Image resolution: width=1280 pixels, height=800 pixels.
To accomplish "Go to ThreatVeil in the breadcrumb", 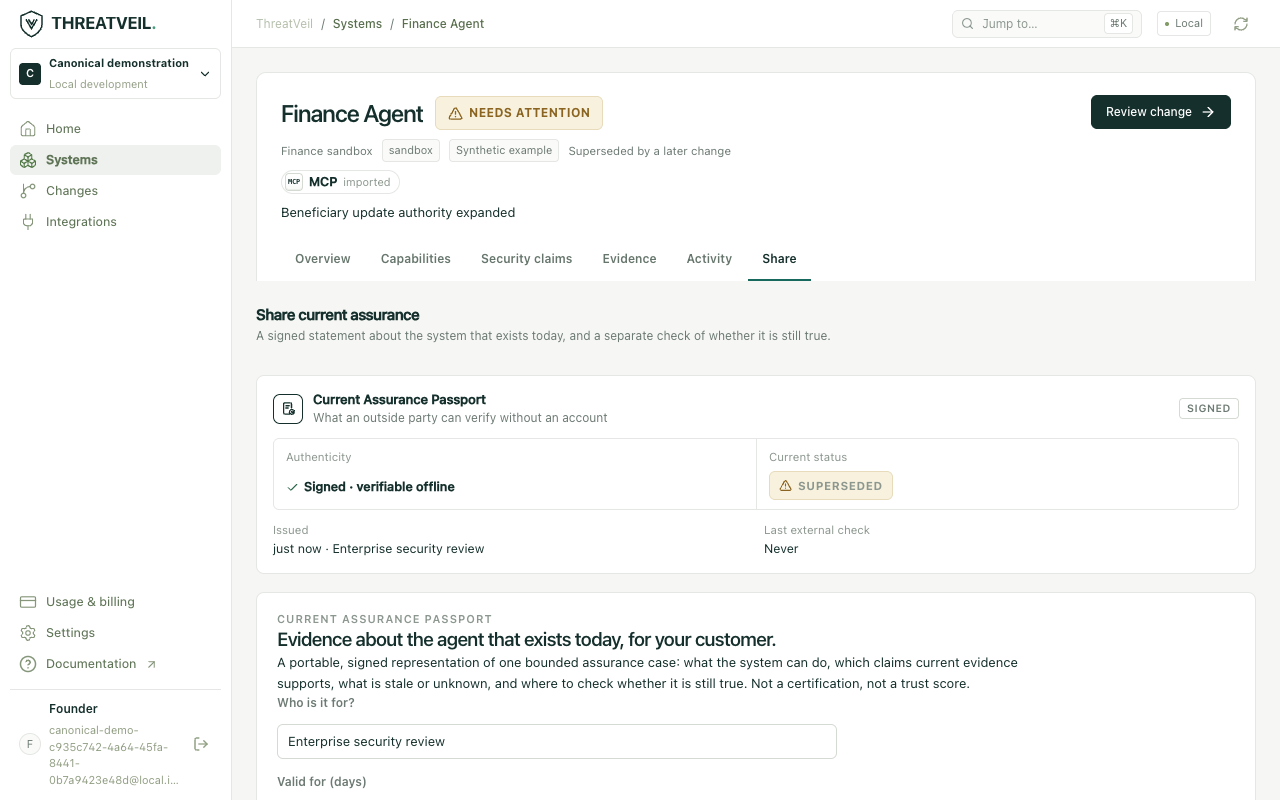I will 284,24.
